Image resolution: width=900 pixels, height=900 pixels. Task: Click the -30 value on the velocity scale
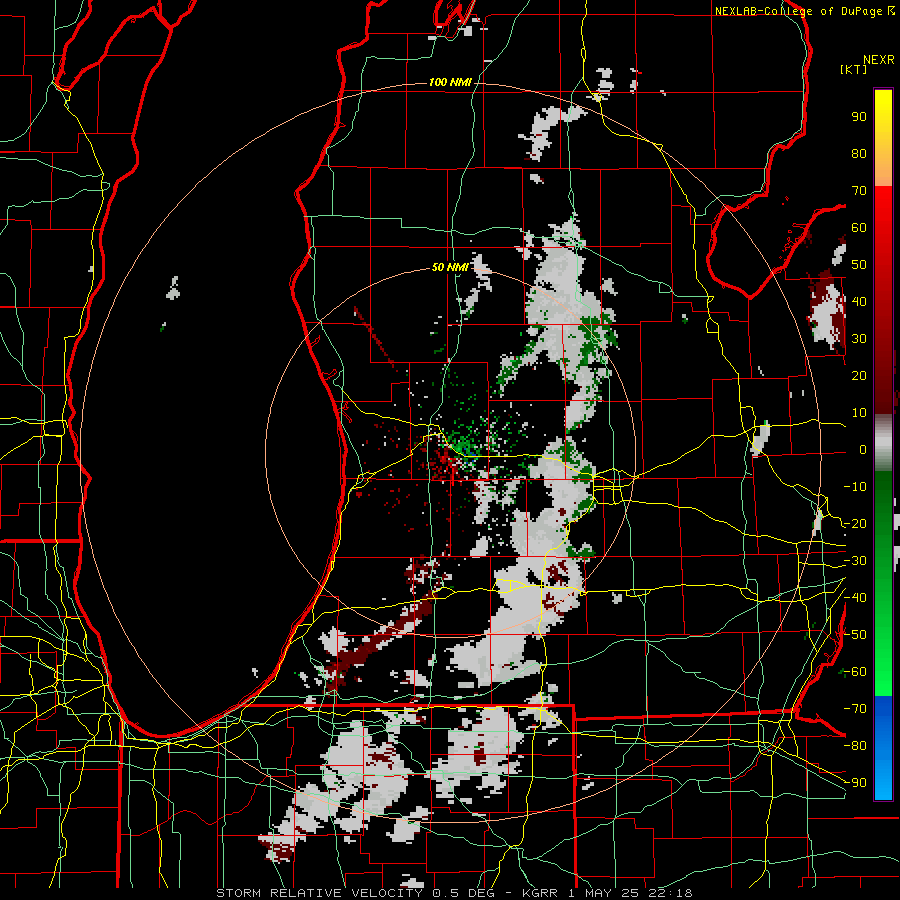[855, 561]
